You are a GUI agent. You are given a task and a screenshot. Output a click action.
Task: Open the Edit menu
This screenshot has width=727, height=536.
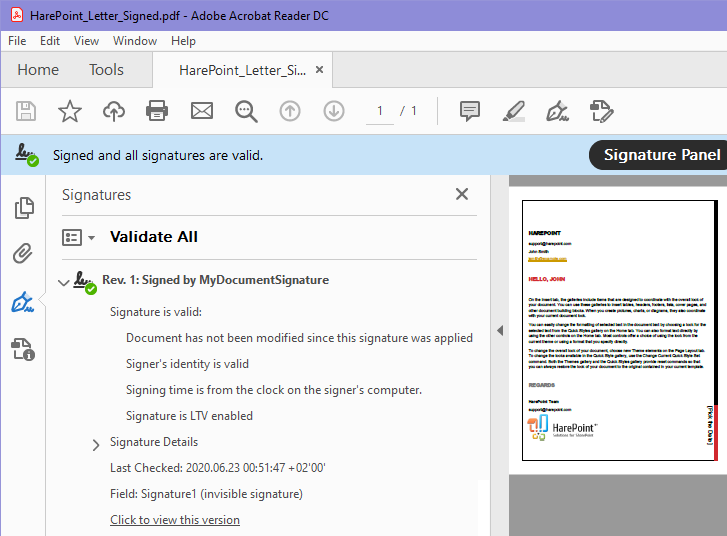[x=50, y=41]
